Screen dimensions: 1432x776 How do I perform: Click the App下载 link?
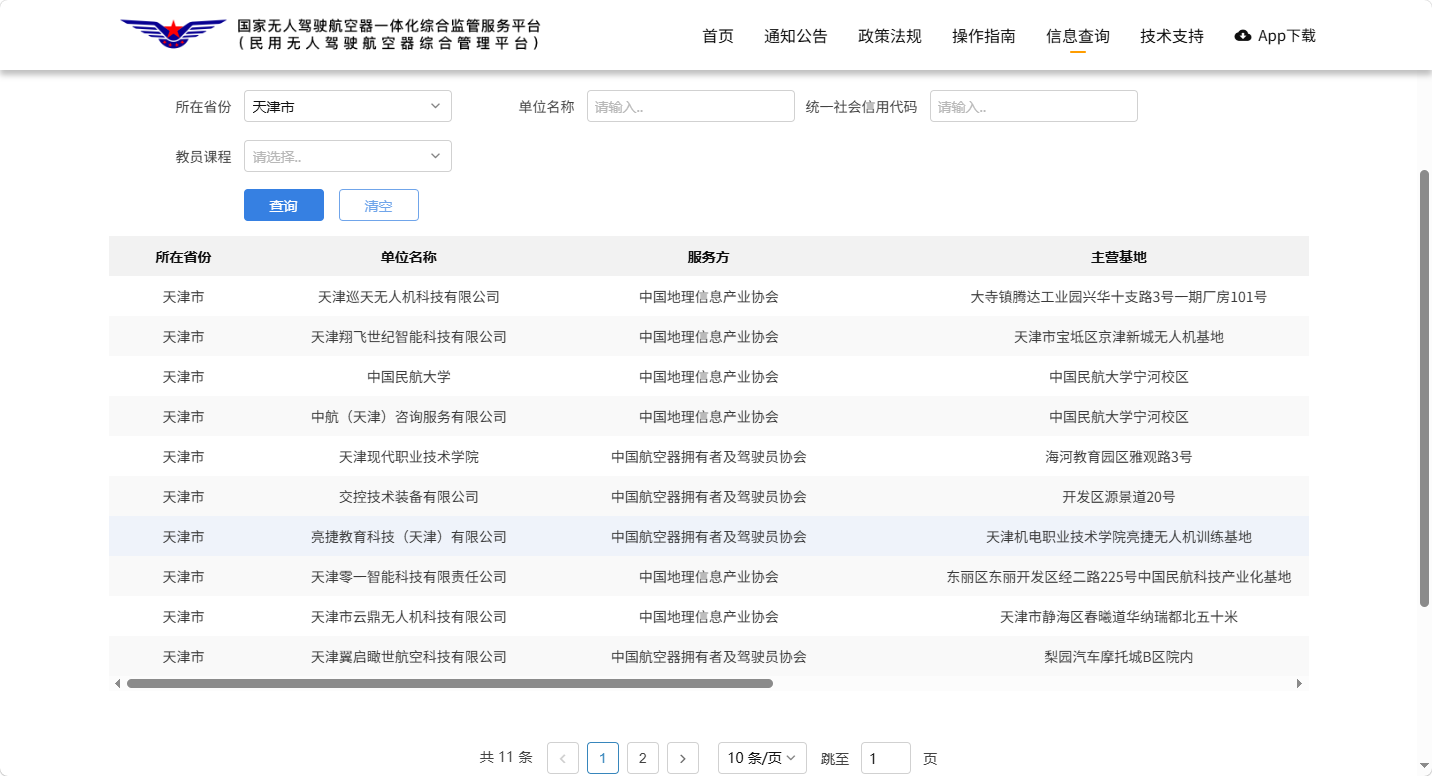[x=1276, y=36]
